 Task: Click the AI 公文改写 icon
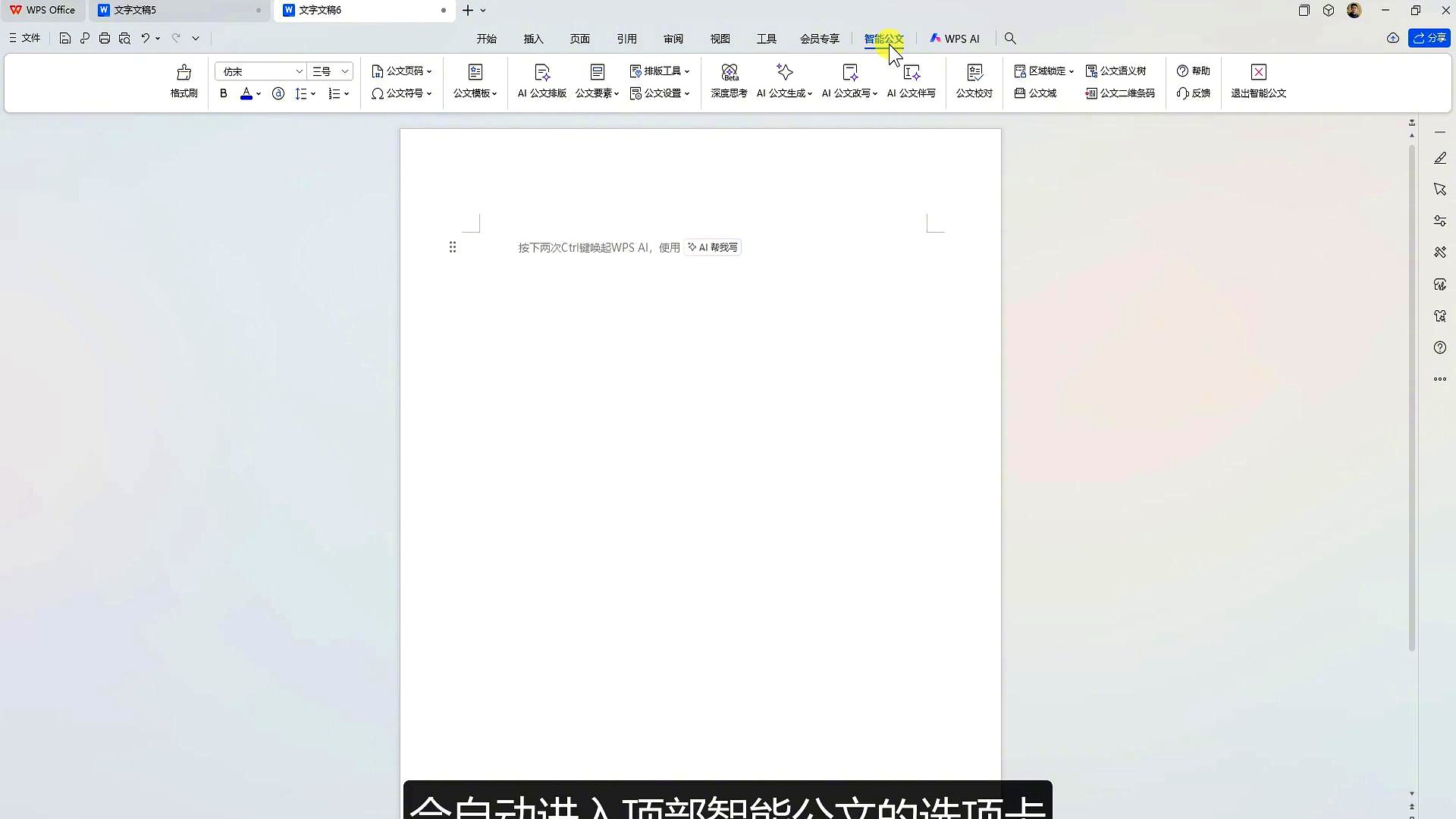coord(849,73)
